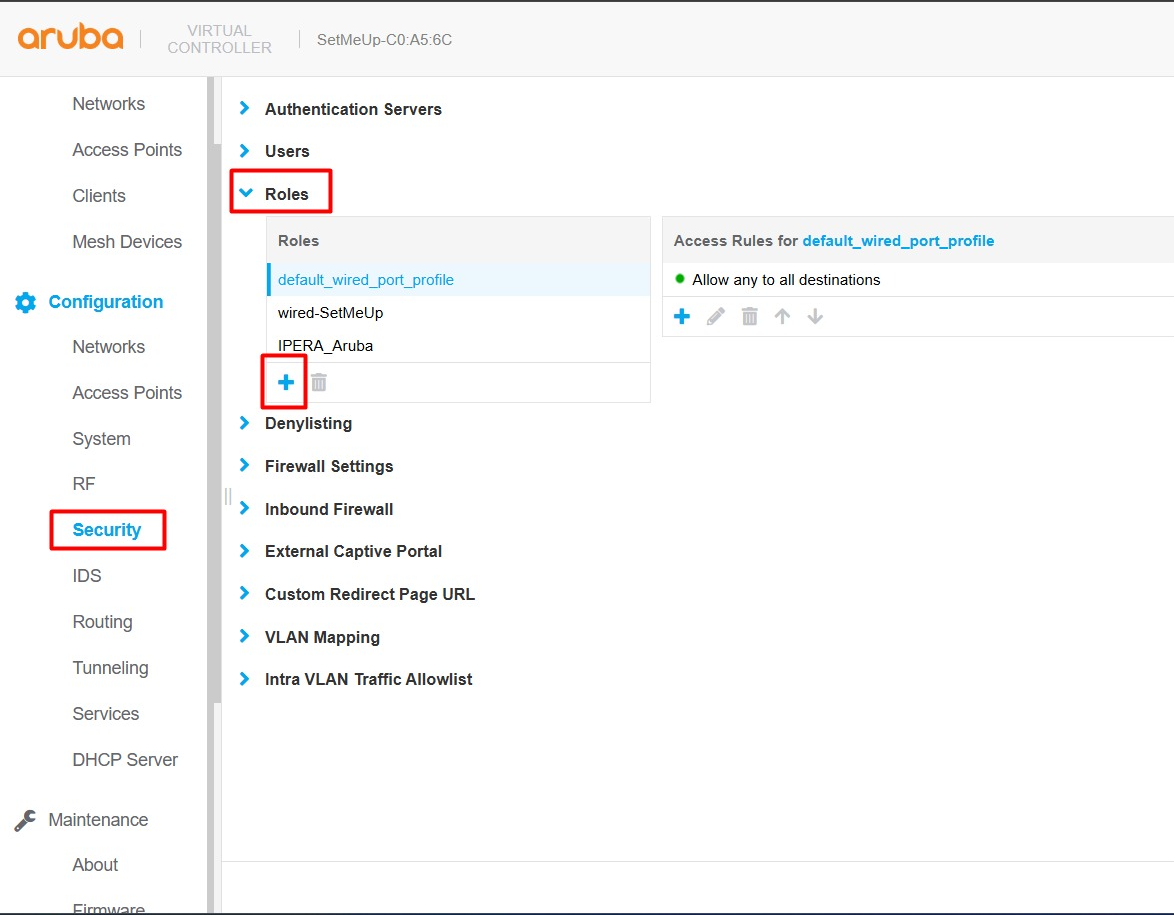Click the sidebar vertical scrollbar
The image size is (1174, 915).
click(x=217, y=423)
